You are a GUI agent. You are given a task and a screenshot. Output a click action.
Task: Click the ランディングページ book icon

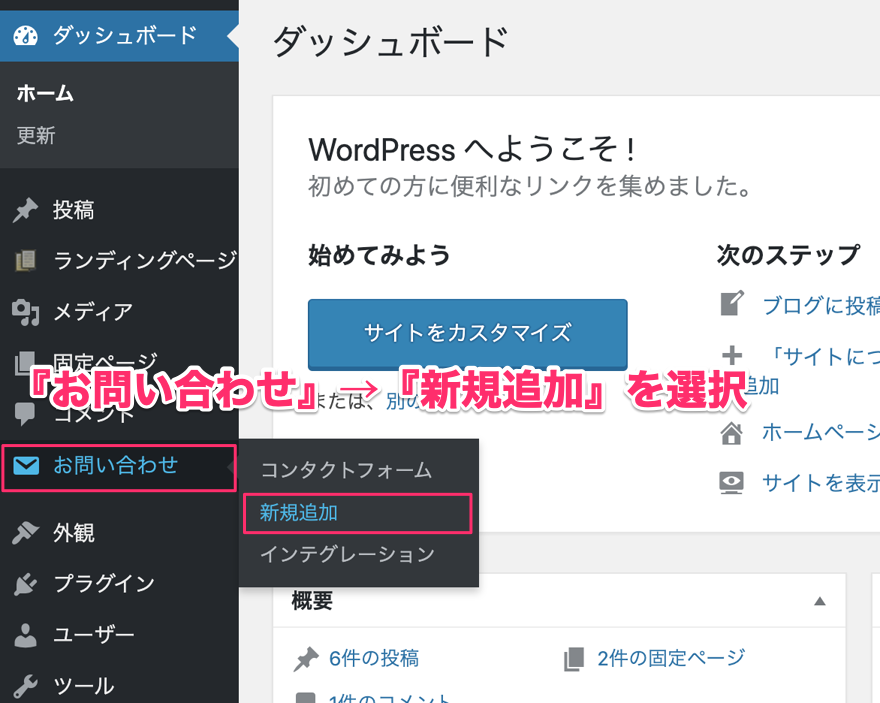pyautogui.click(x=26, y=261)
